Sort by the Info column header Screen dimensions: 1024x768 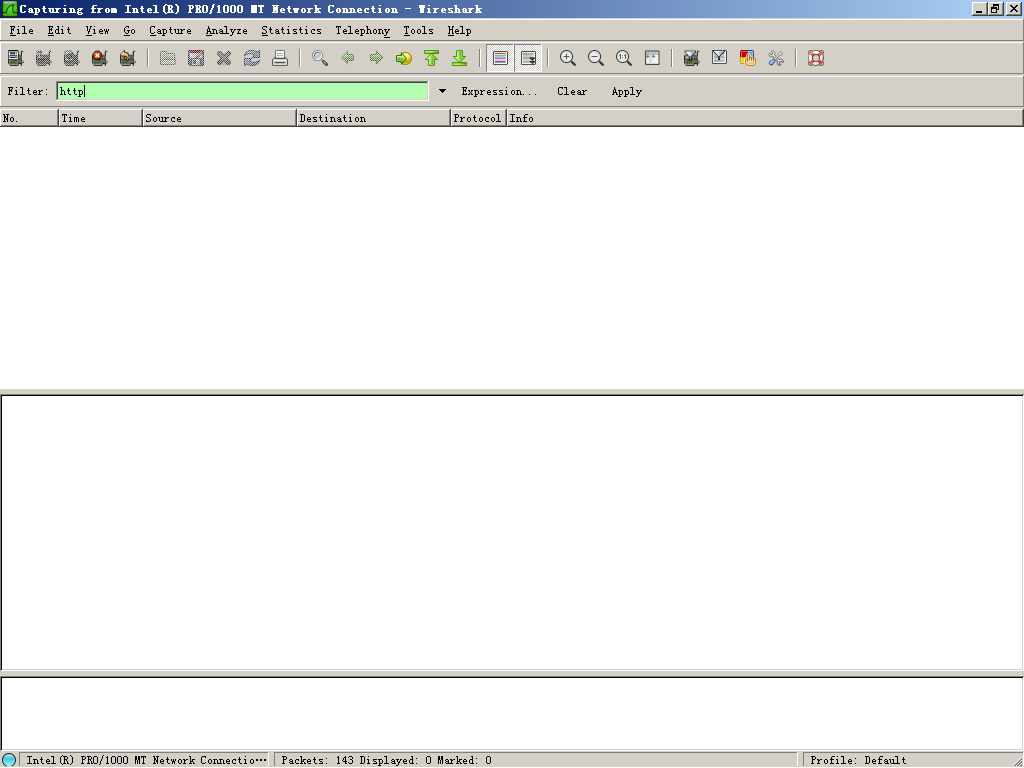(765, 118)
